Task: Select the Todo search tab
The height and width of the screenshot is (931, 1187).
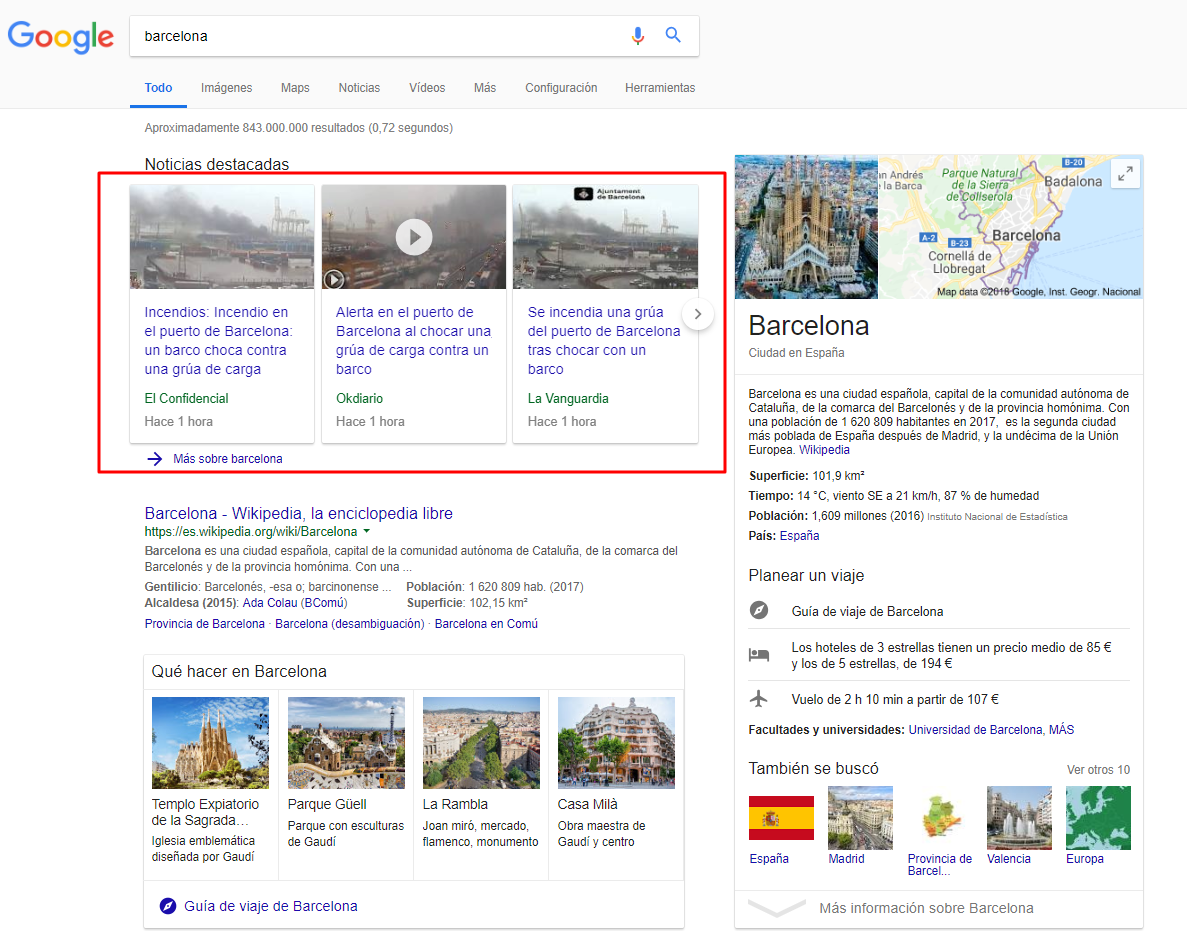Action: (x=158, y=88)
